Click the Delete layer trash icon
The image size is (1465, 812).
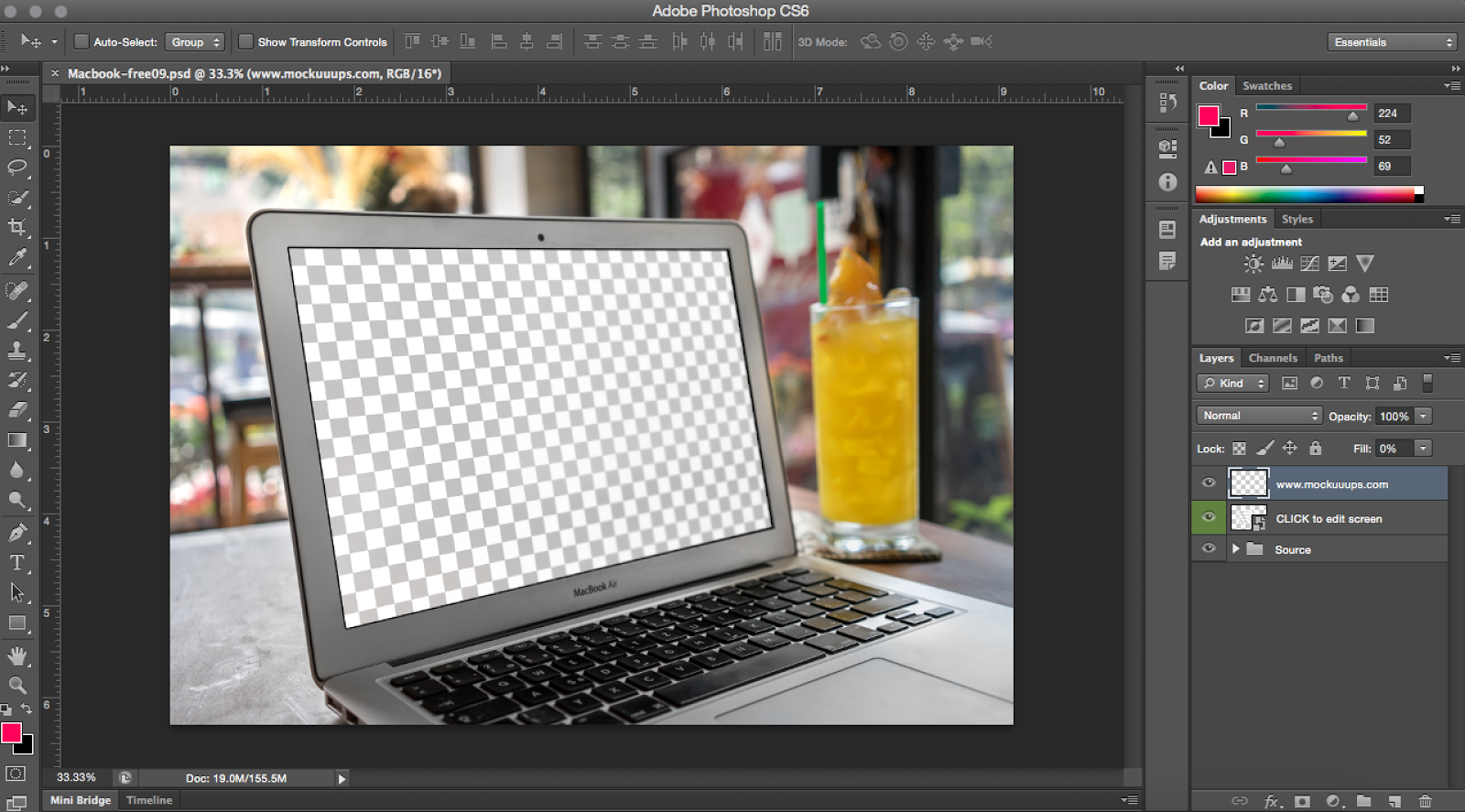1425,801
